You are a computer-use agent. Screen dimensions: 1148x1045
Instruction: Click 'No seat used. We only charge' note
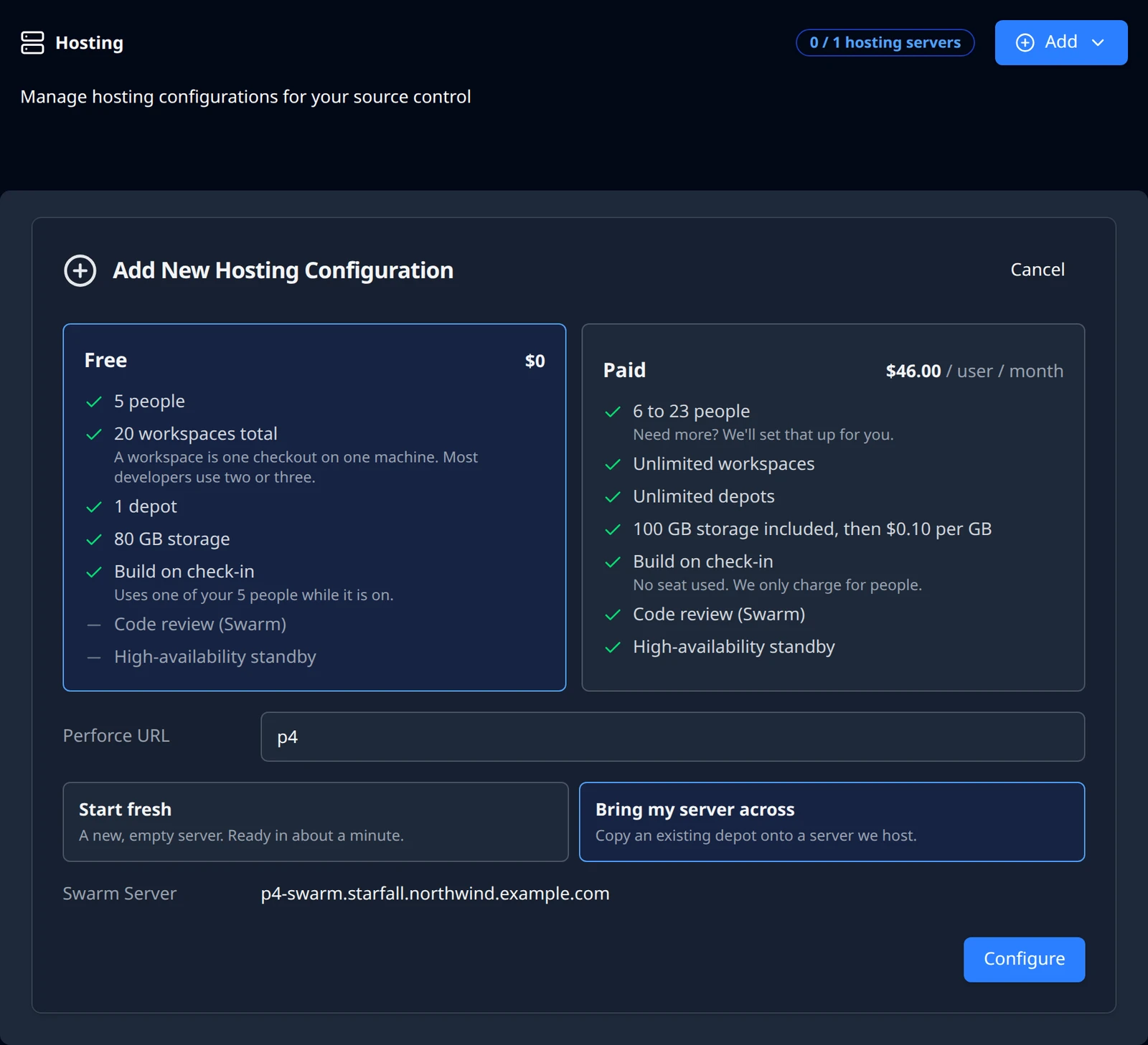[777, 585]
